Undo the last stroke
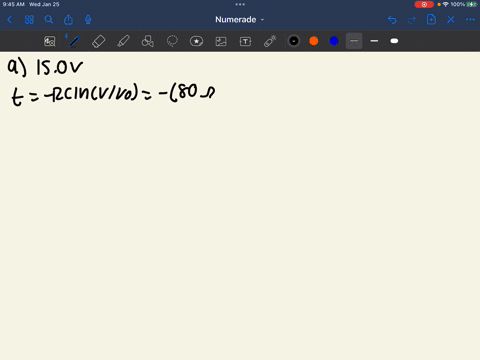The image size is (480, 360). tap(392, 20)
